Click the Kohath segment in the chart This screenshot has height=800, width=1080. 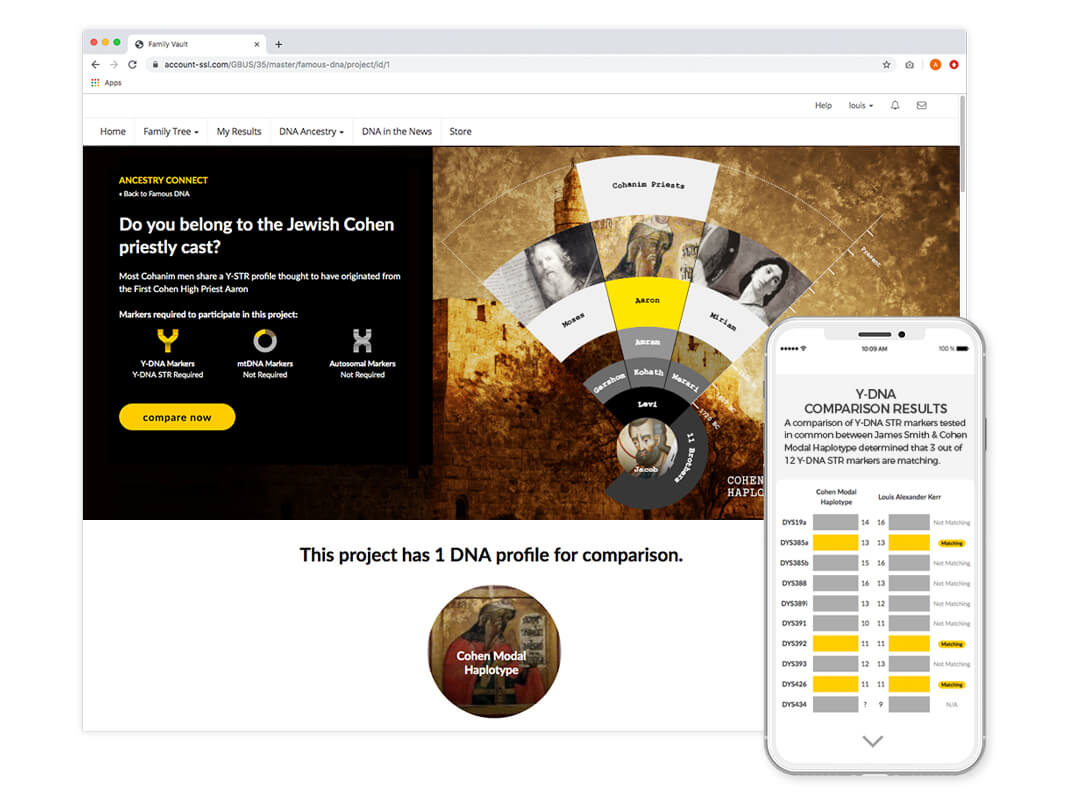(x=648, y=372)
